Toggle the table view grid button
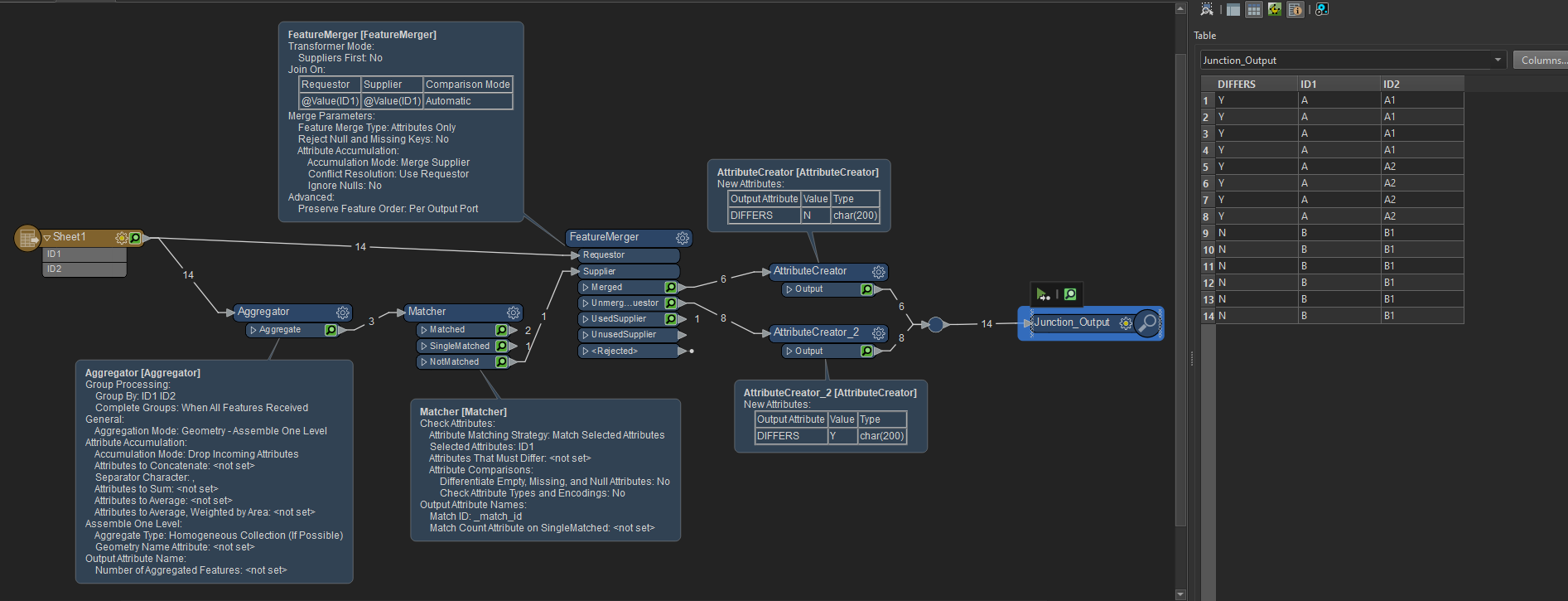This screenshot has width=1568, height=601. (x=1254, y=9)
